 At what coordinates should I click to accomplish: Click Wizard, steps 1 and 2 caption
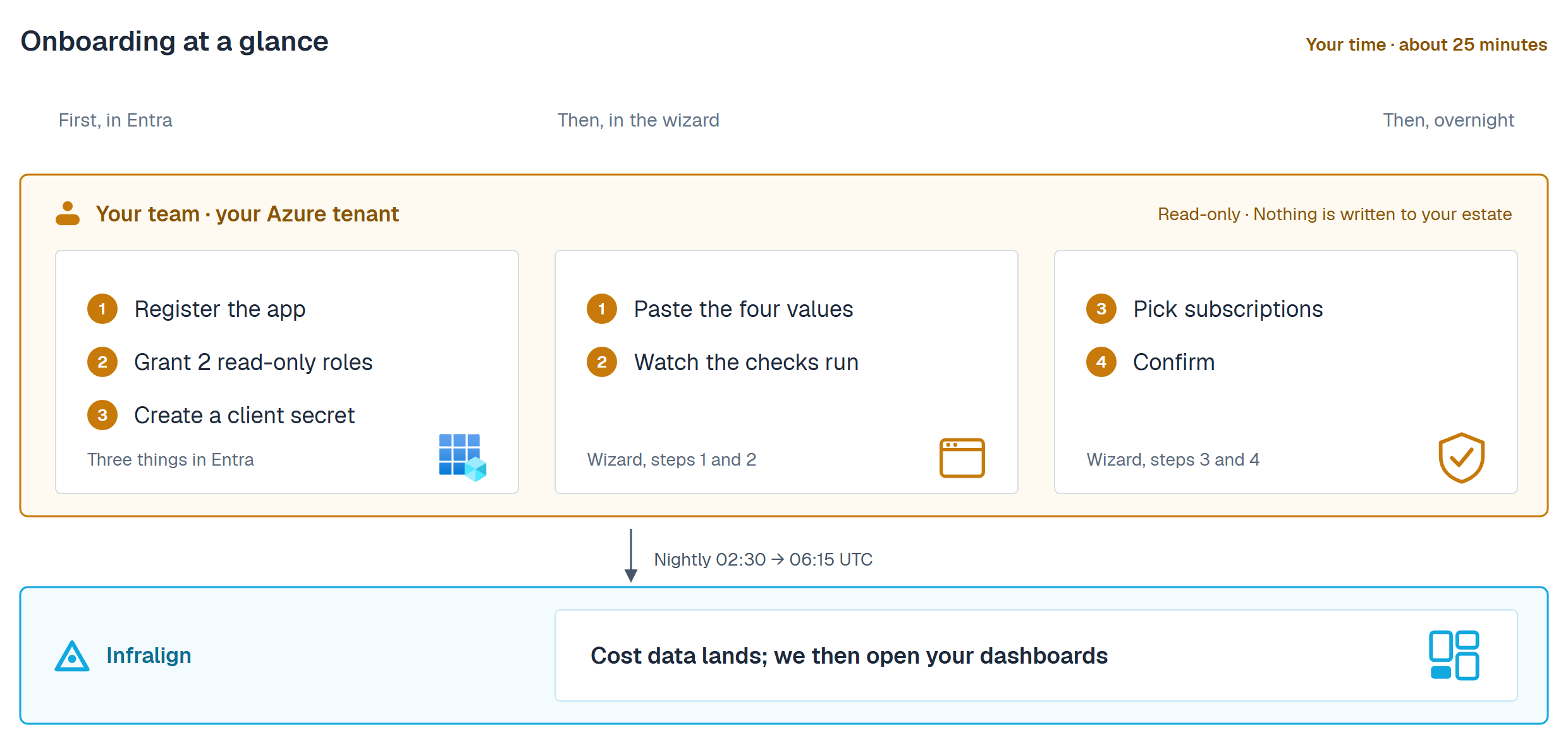(x=671, y=460)
